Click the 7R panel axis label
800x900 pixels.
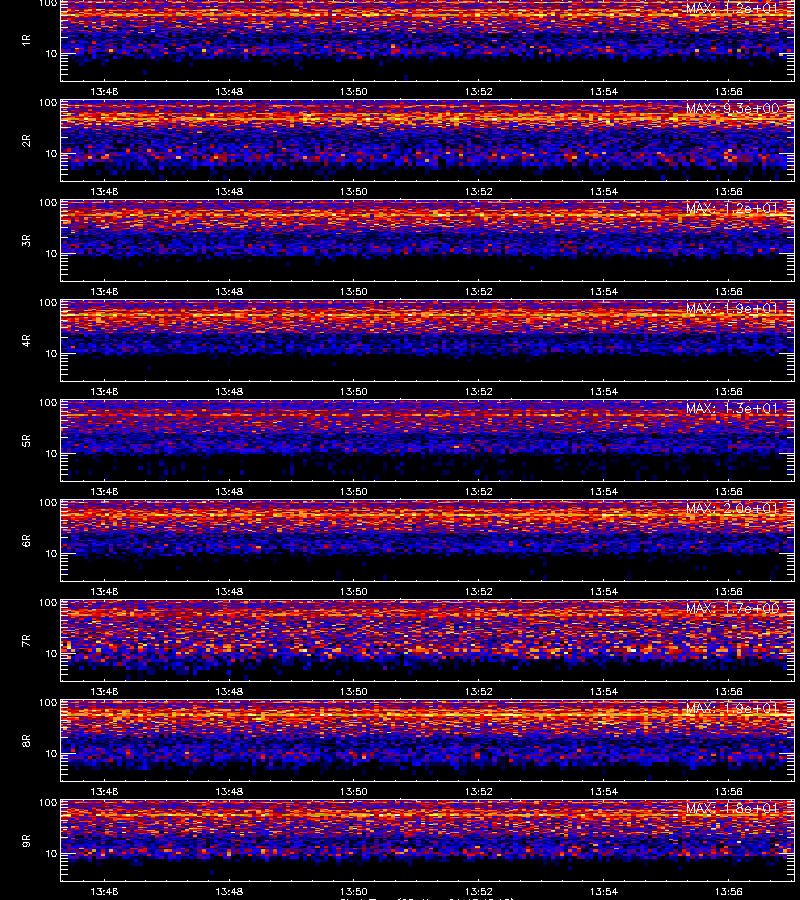[x=26, y=641]
